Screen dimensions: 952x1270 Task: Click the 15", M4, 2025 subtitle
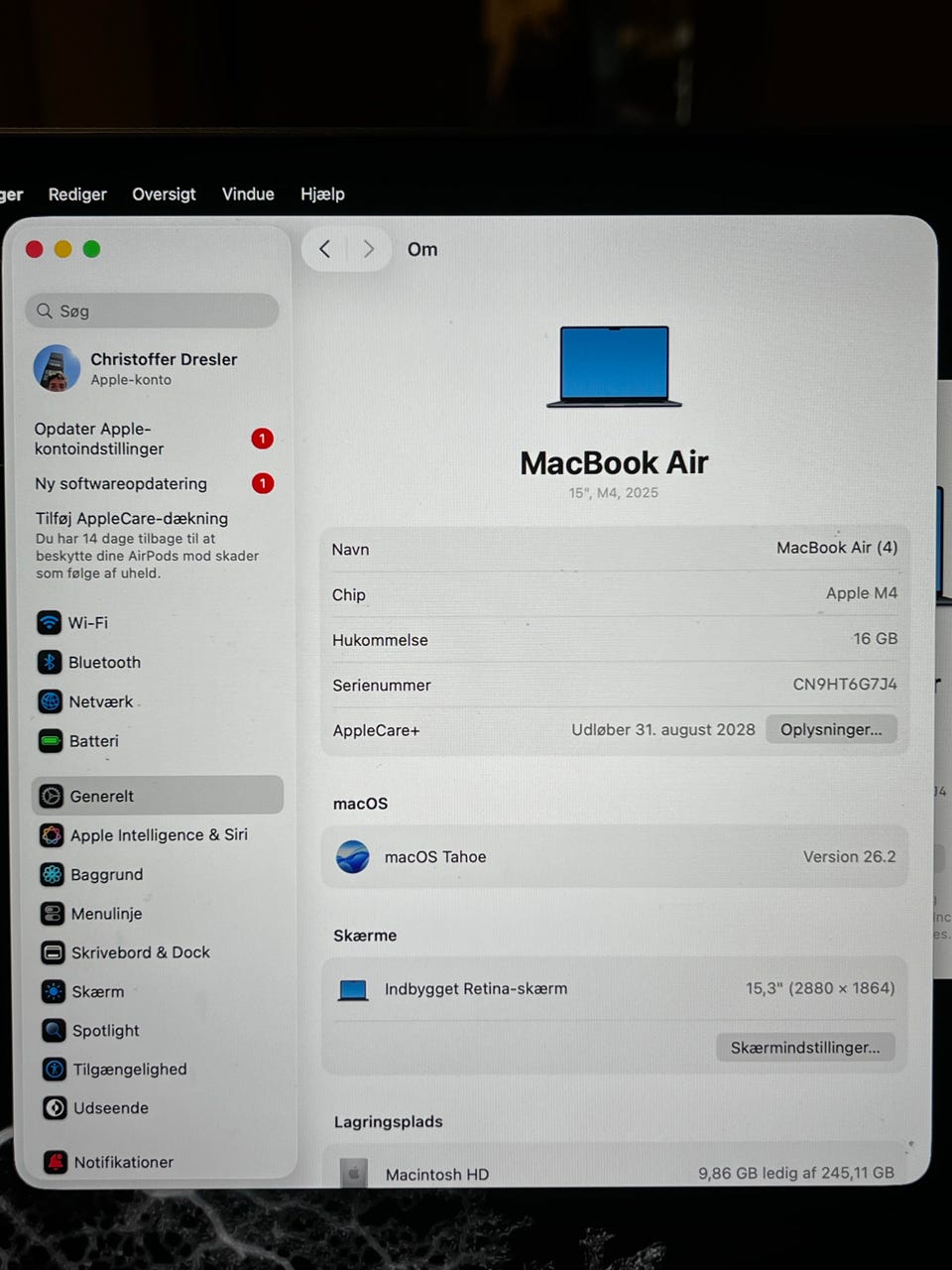(614, 493)
